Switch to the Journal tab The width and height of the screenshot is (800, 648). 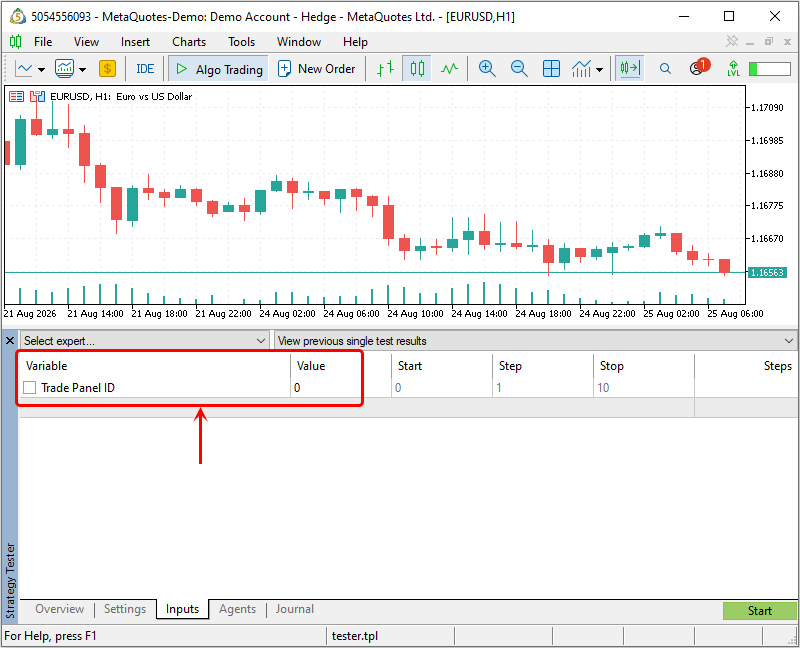295,609
